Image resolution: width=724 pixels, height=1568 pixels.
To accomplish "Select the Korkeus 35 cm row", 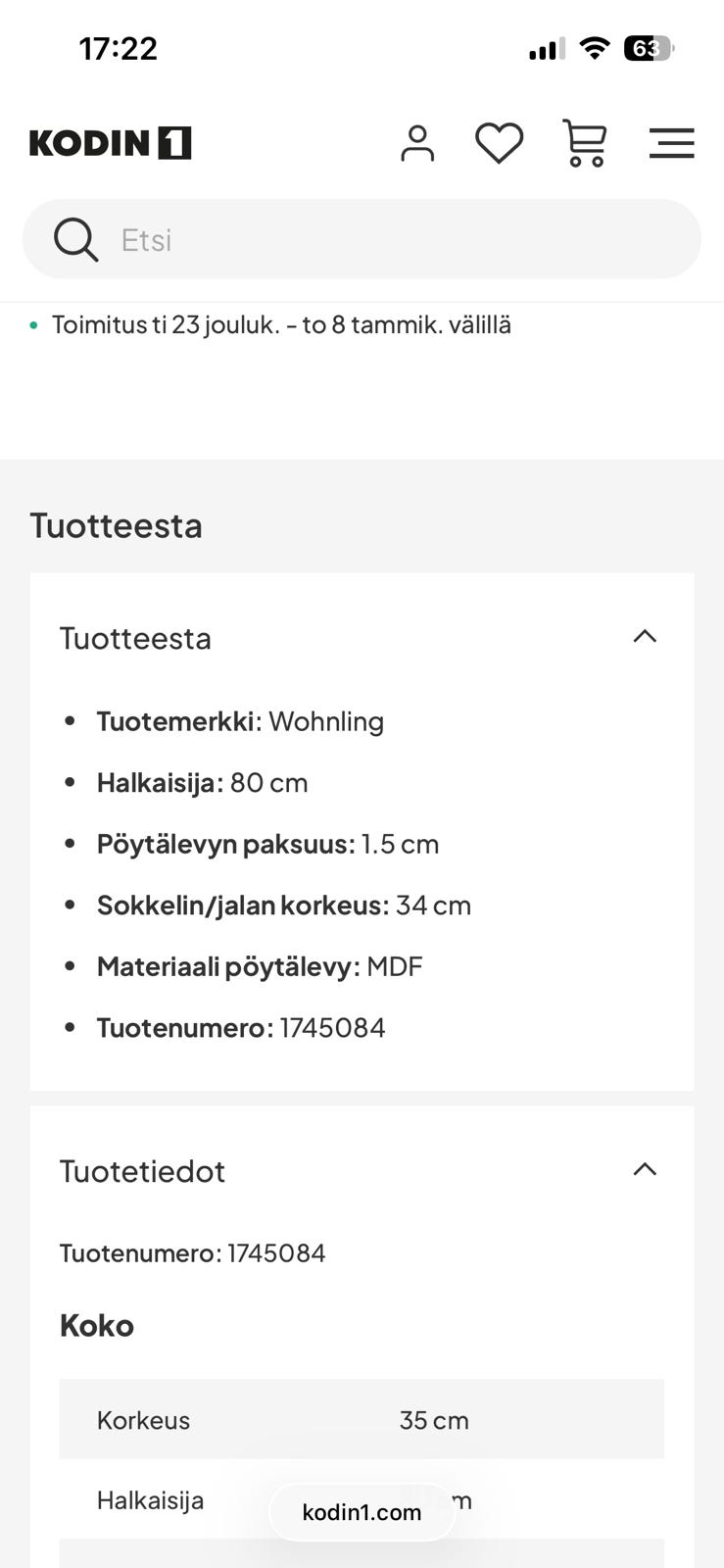I will (362, 1419).
